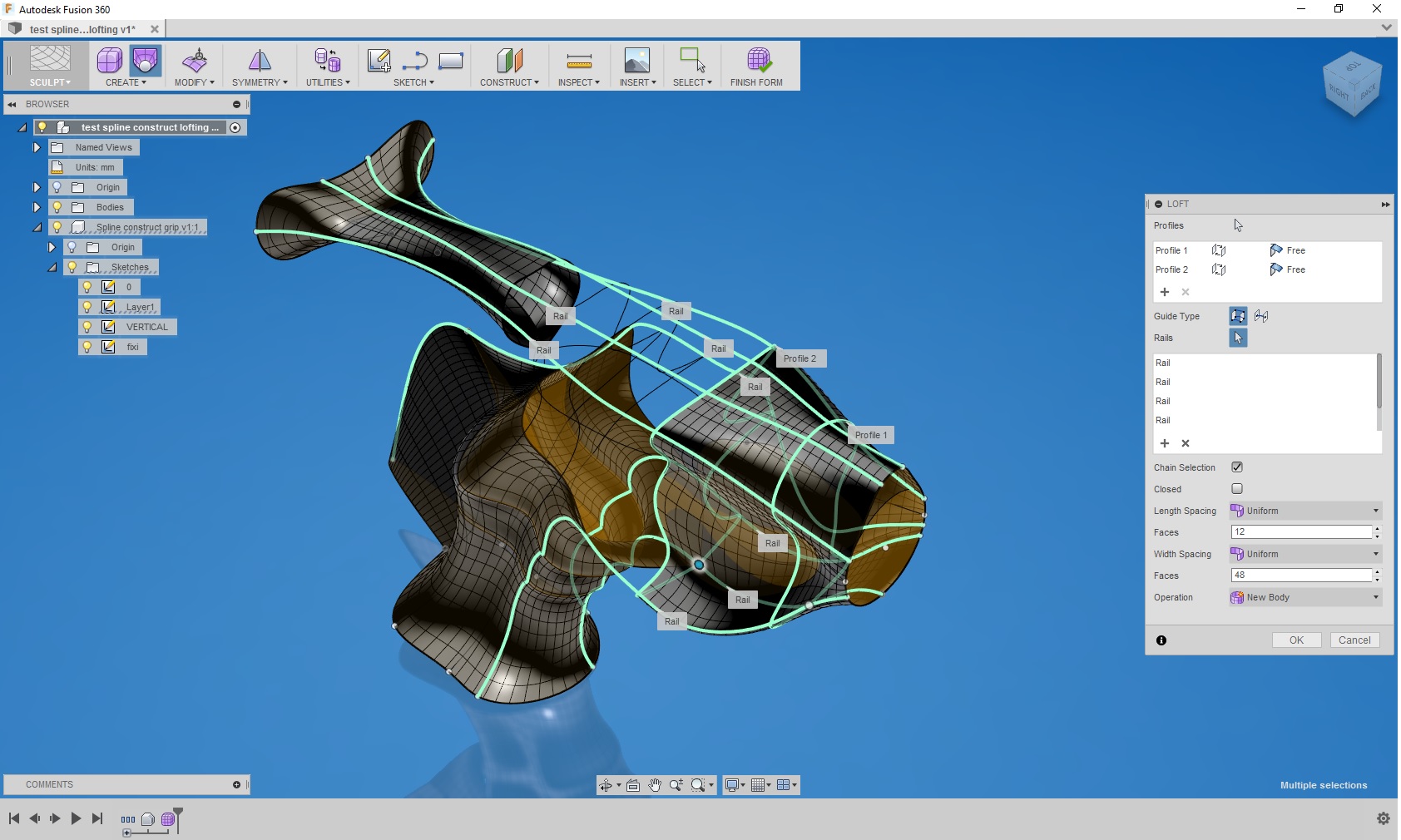Open Profile 1 Free condition dropdown
The image size is (1401, 840).
pos(1288,250)
